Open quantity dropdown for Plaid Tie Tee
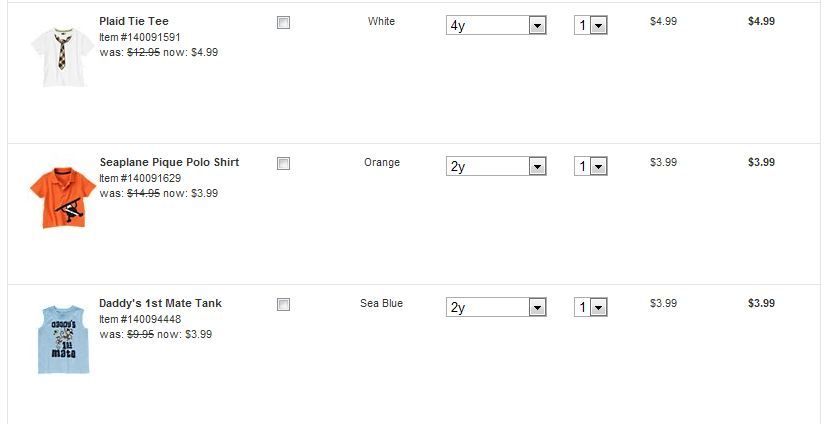824x424 pixels. coord(591,26)
